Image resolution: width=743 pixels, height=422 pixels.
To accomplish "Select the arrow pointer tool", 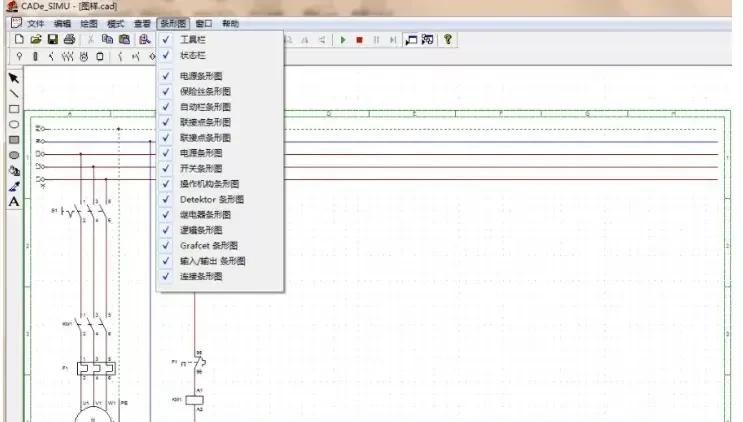I will 14,78.
